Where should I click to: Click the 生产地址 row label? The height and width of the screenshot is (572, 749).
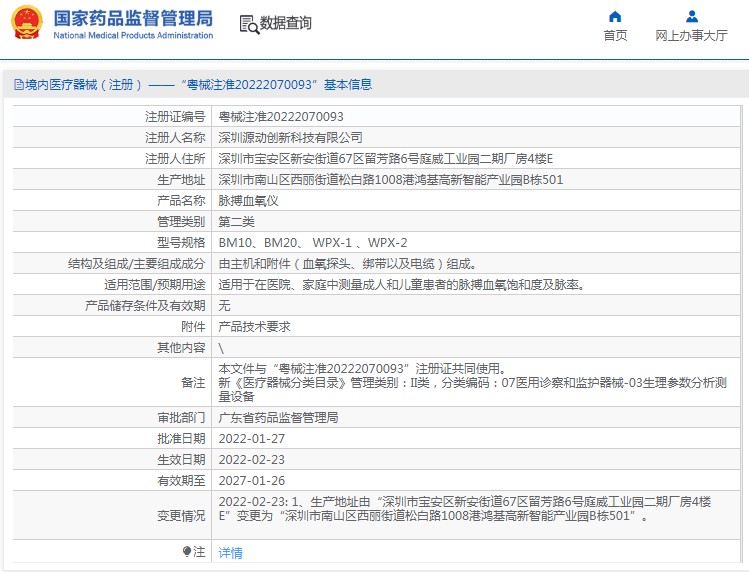[x=182, y=180]
